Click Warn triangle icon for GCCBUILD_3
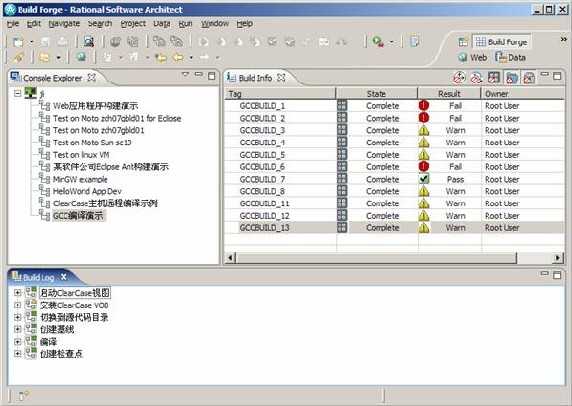 pos(424,130)
